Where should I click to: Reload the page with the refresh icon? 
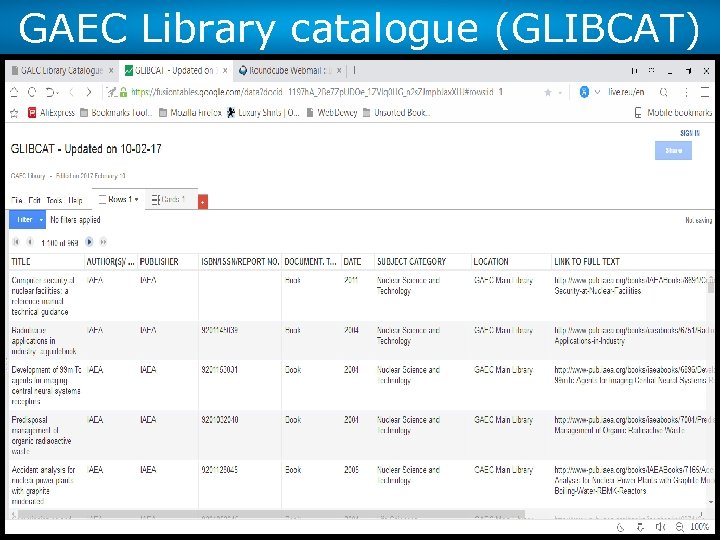click(32, 92)
